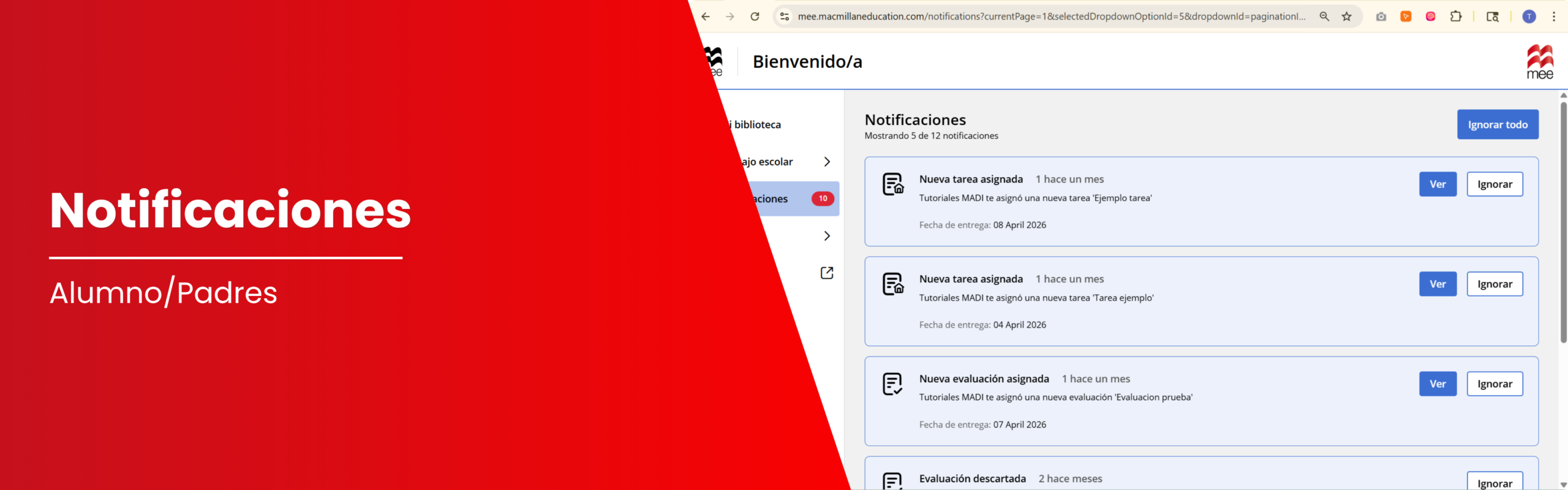The height and width of the screenshot is (490, 1568).
Task: Ignore the 'Evaluacion prueba' notification
Action: point(1494,384)
